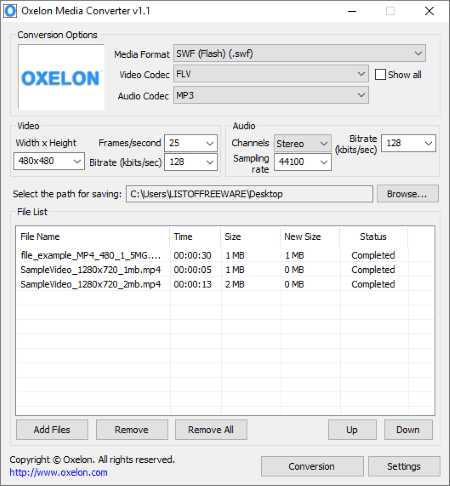Open the Video Codec dropdown
450x486 pixels.
(x=271, y=74)
